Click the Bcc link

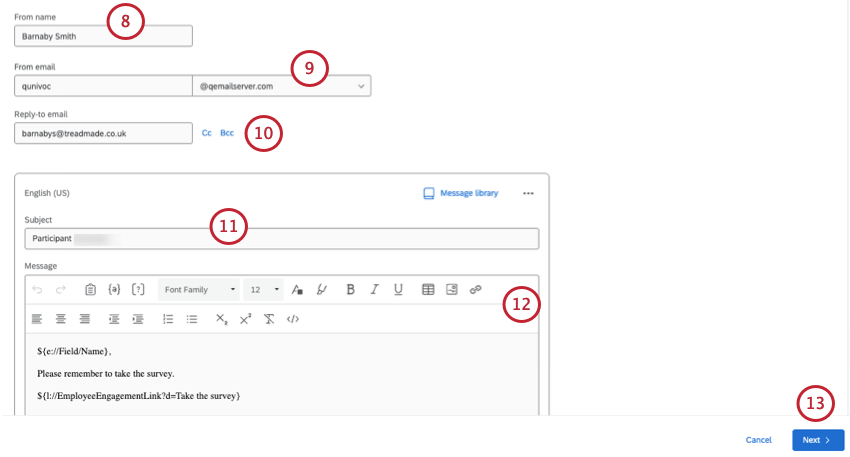[227, 133]
